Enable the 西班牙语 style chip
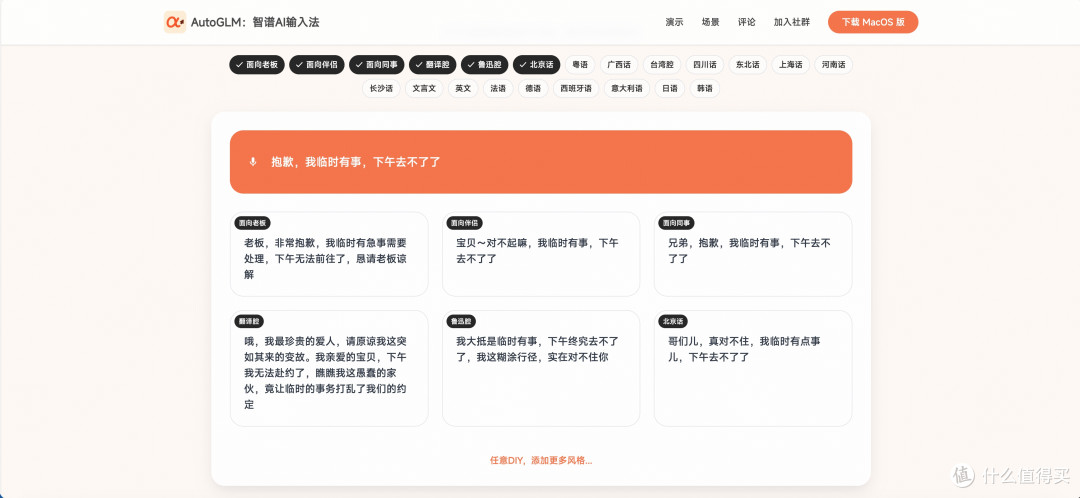The width and height of the screenshot is (1080, 498). tap(576, 88)
